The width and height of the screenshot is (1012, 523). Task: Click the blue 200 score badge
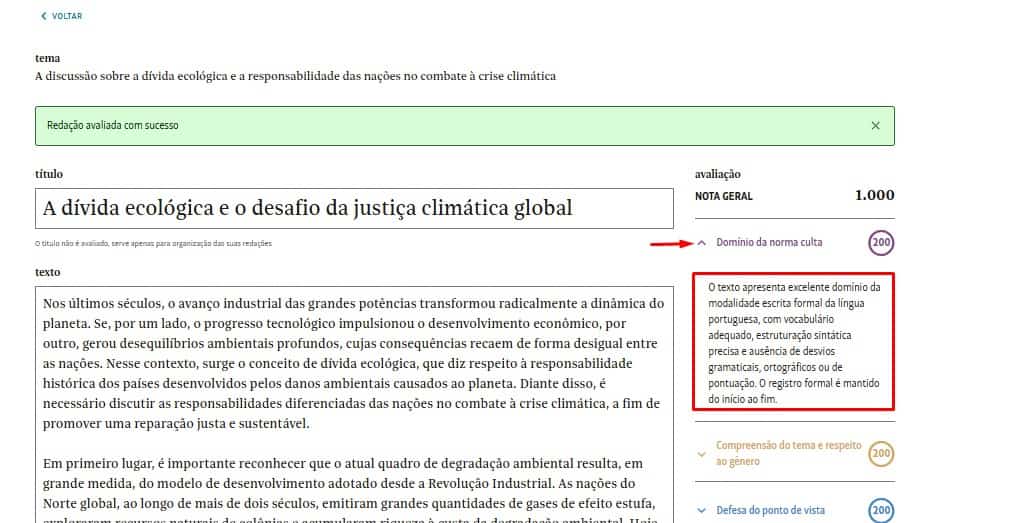coord(881,510)
